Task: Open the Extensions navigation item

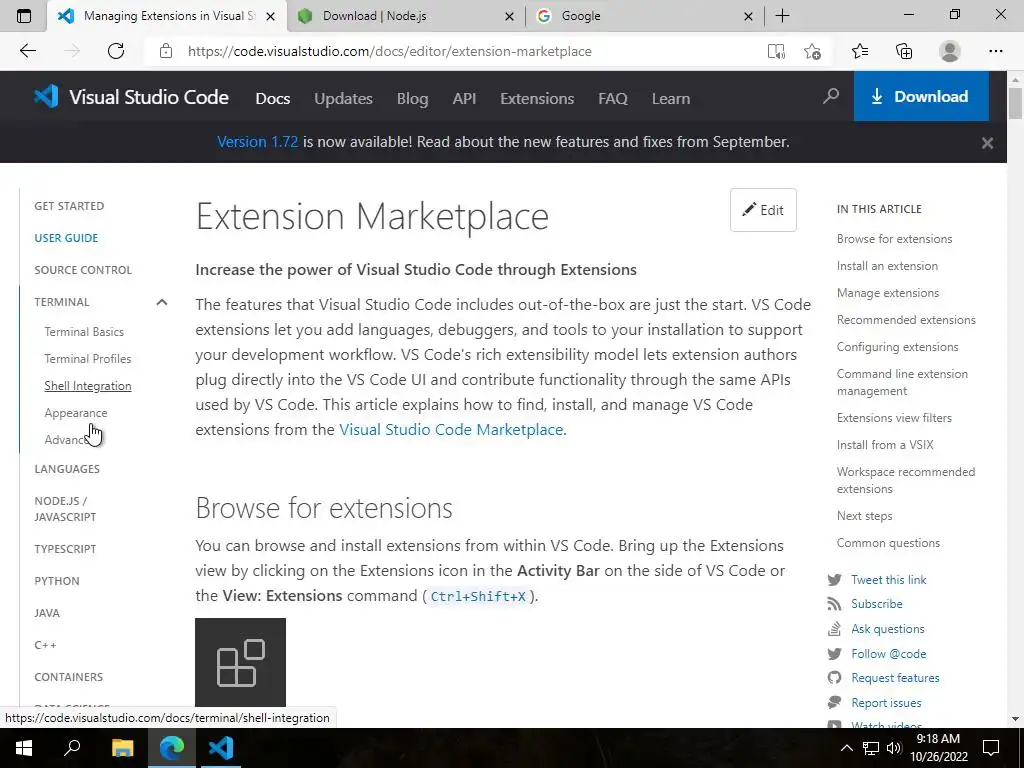Action: pos(537,99)
